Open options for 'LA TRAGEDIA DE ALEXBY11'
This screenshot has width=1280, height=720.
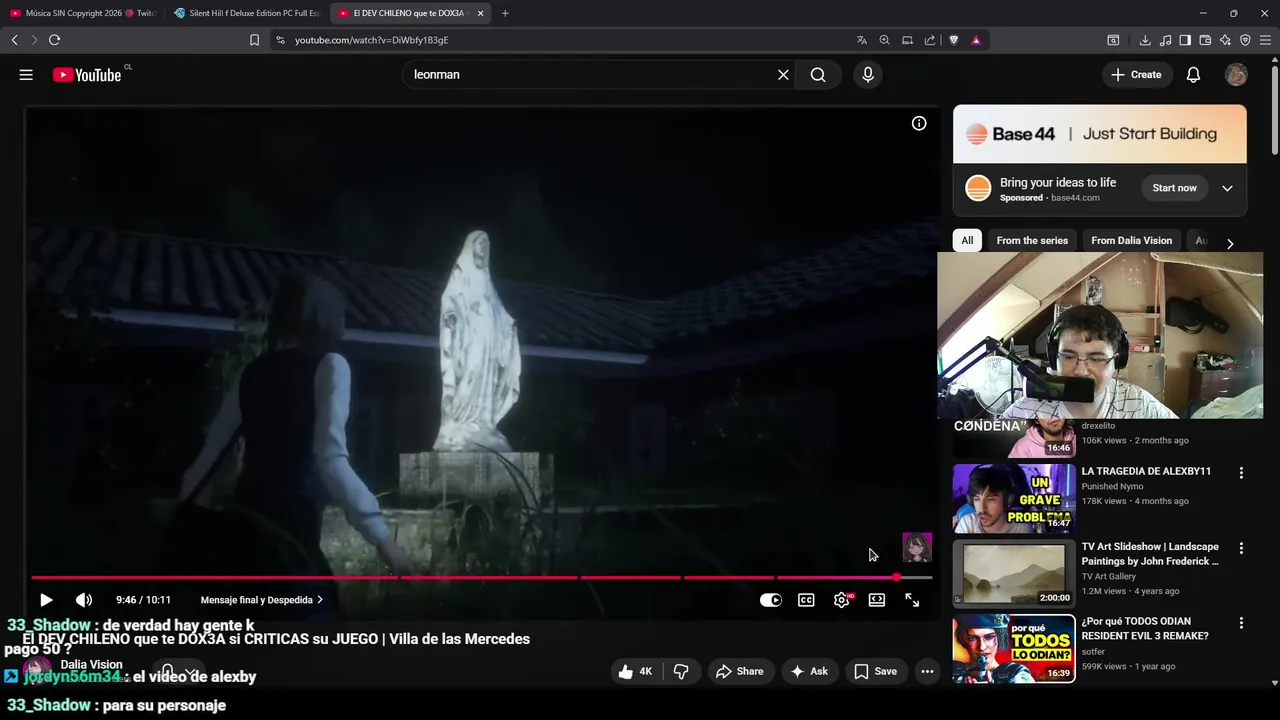click(1241, 472)
